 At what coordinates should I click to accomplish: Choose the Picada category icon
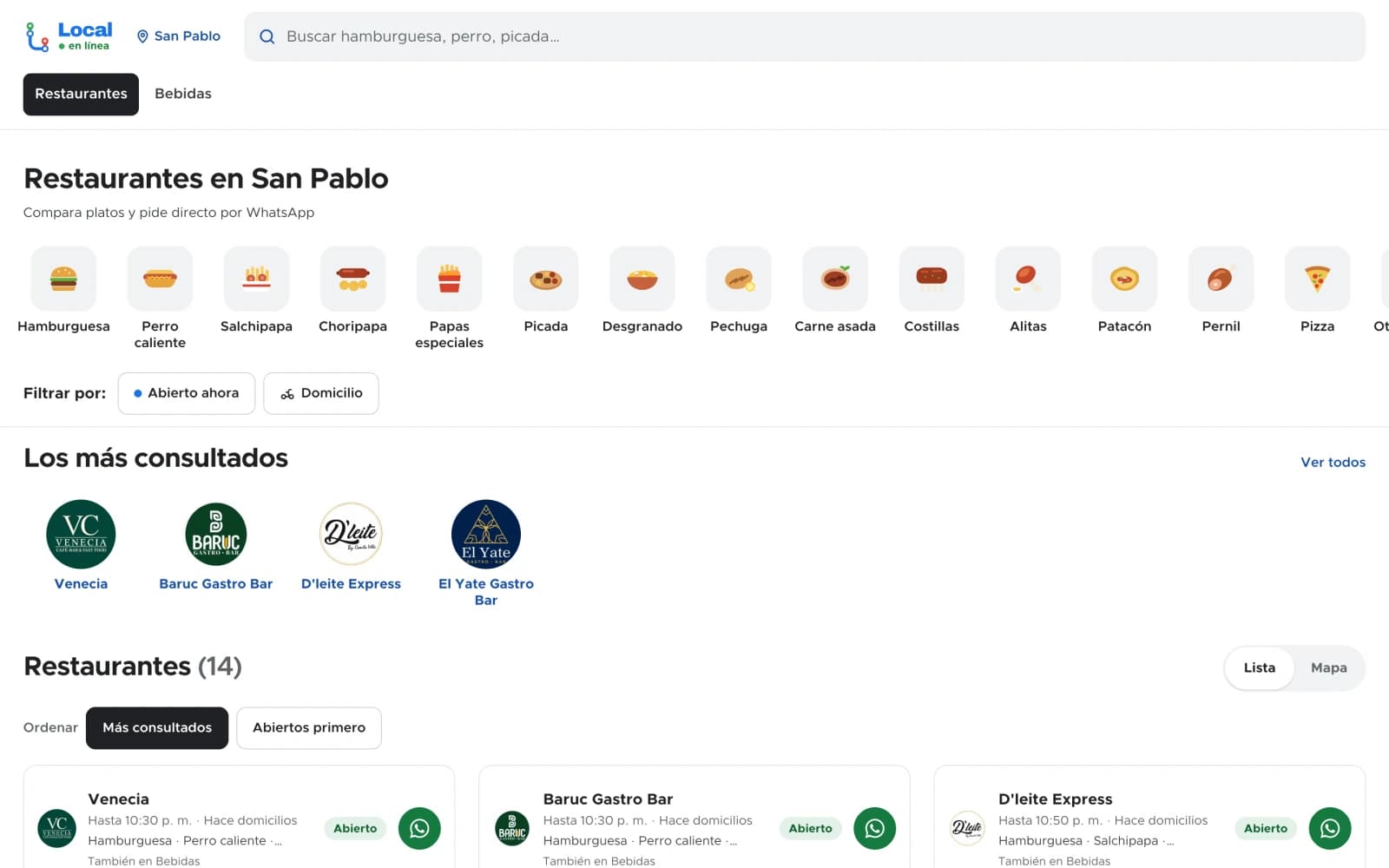546,279
